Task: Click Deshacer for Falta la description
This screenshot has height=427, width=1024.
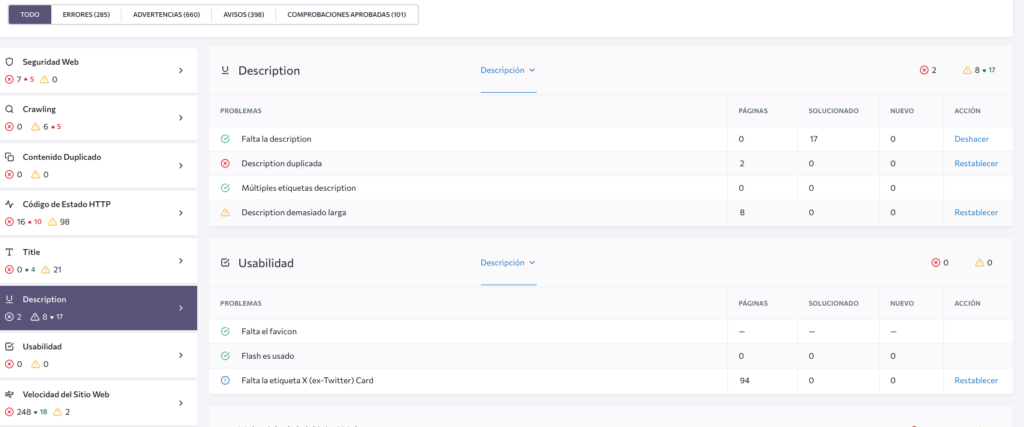Action: coord(971,139)
